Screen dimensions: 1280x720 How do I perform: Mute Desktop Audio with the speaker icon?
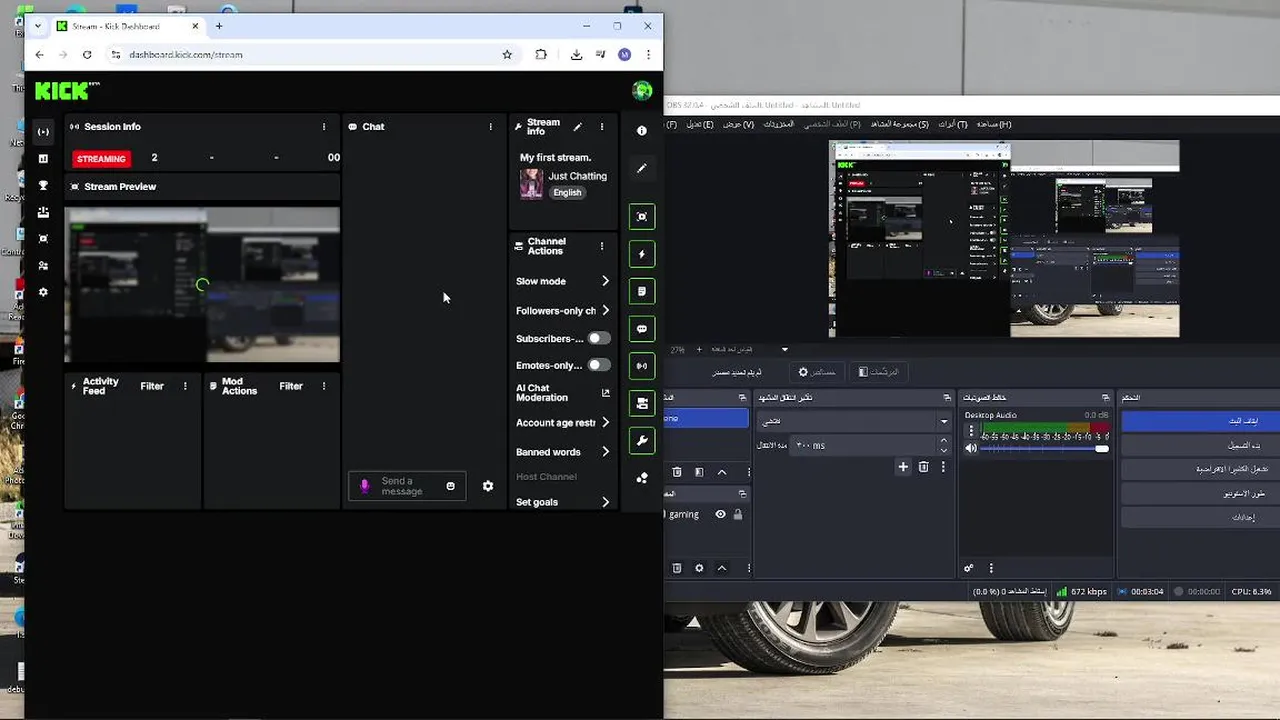pos(970,449)
